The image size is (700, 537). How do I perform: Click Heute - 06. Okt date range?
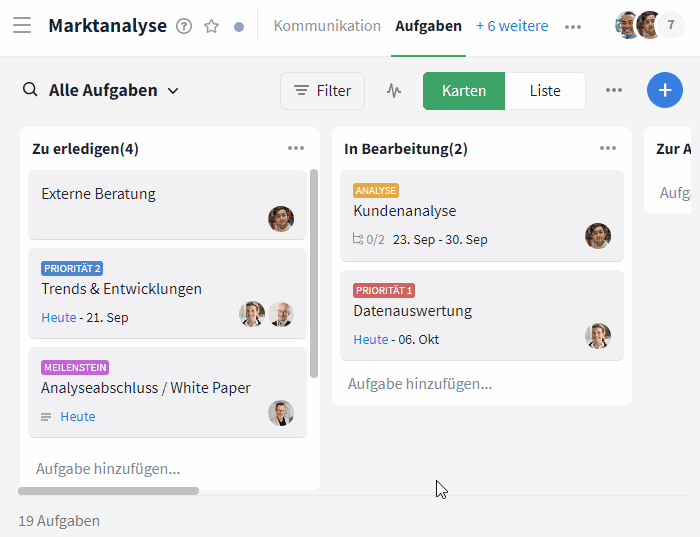pyautogui.click(x=396, y=340)
